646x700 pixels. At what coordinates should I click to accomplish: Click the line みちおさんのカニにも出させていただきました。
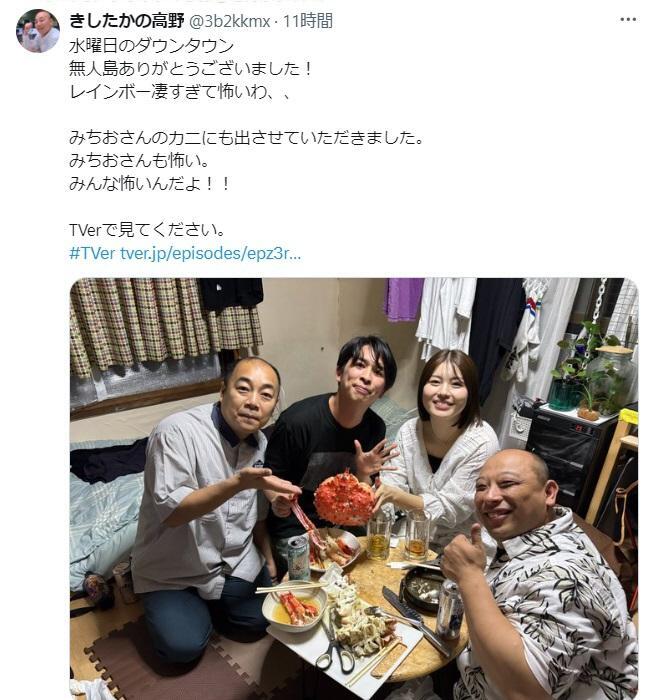[246, 138]
